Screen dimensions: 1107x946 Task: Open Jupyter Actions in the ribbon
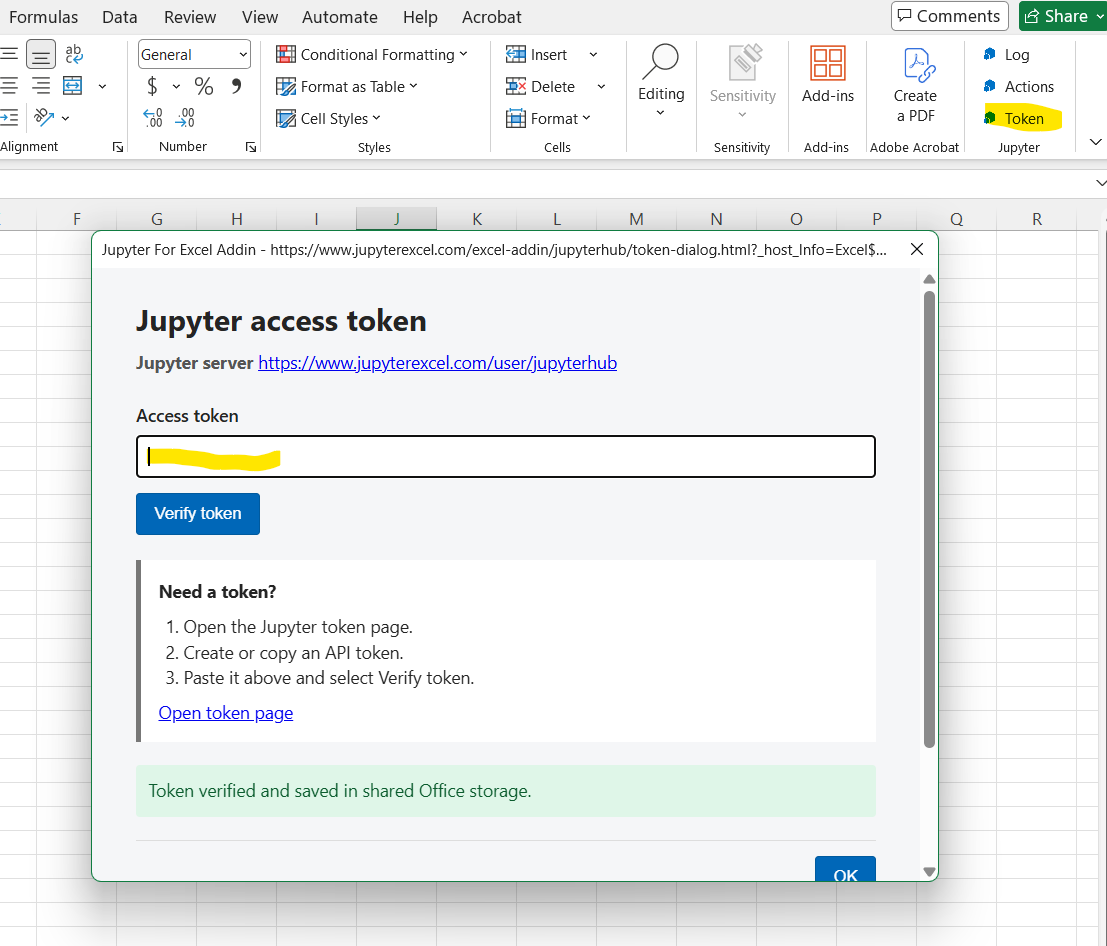coord(1018,86)
